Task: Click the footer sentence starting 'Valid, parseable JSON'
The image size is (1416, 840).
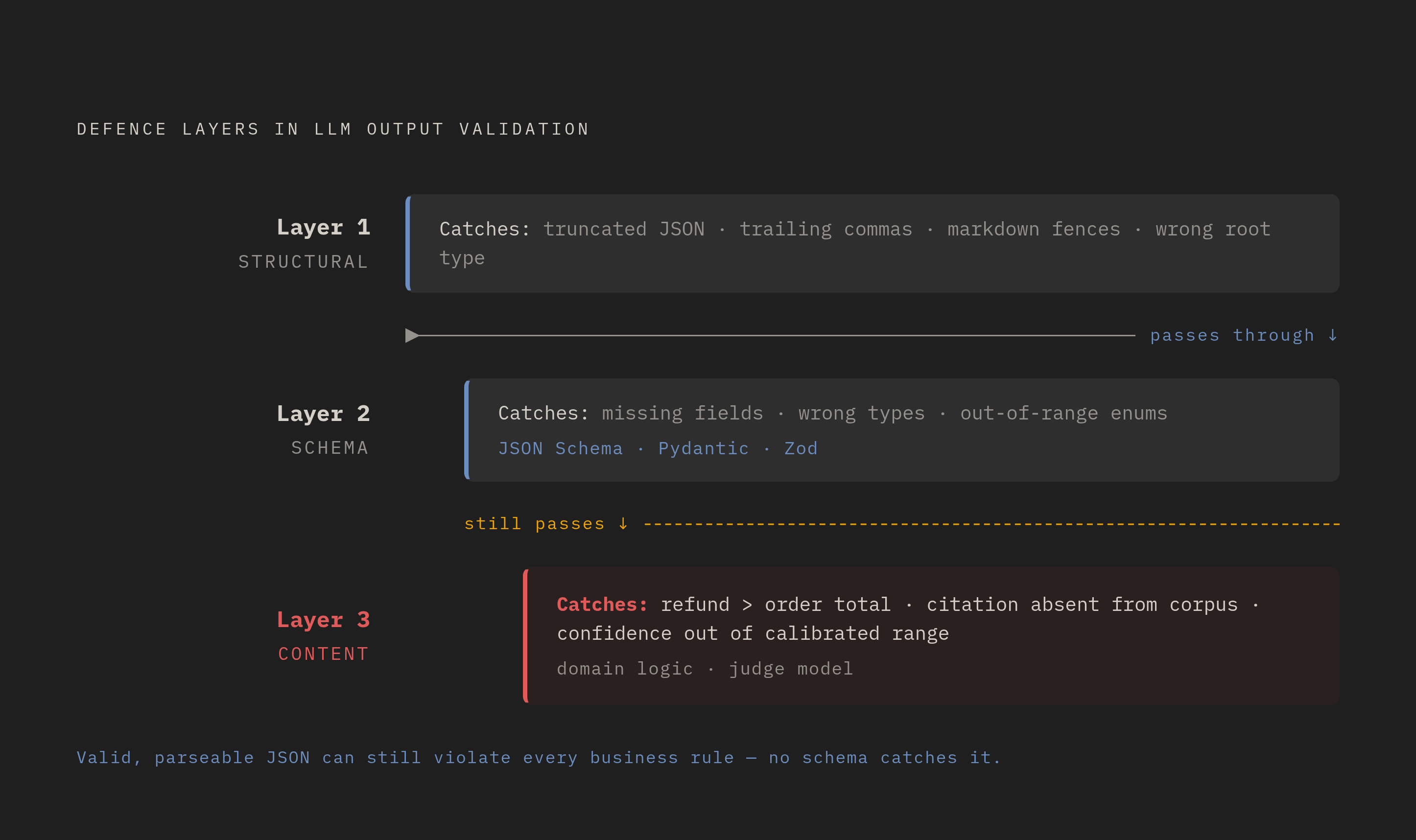Action: (539, 757)
